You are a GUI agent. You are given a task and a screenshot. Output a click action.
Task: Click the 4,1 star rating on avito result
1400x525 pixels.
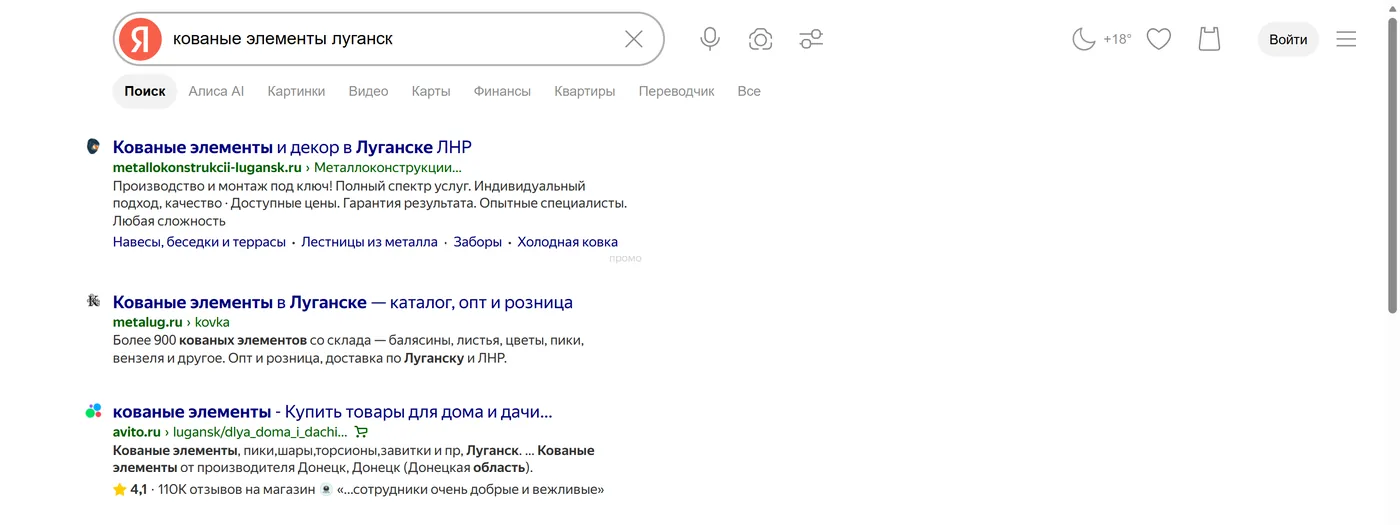coord(130,490)
